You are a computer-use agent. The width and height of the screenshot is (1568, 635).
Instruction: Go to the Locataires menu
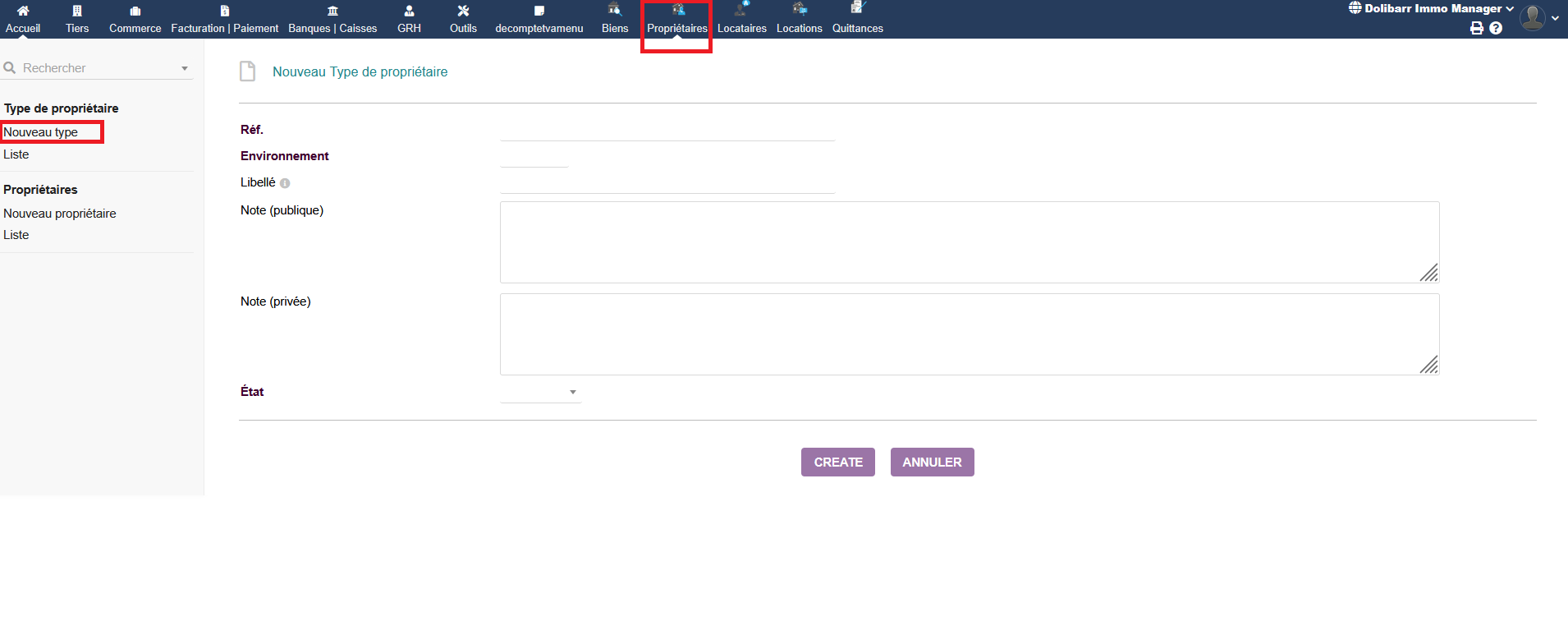741,20
